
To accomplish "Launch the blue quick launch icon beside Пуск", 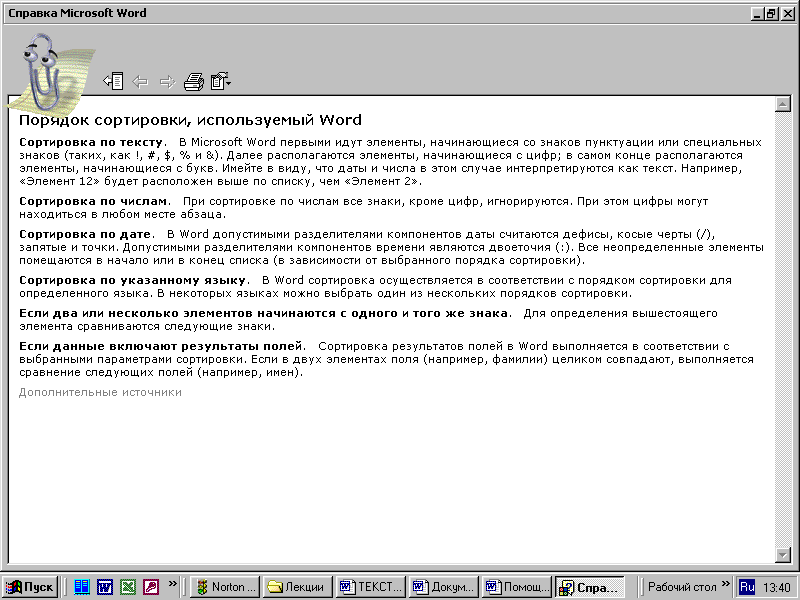I will 82,587.
